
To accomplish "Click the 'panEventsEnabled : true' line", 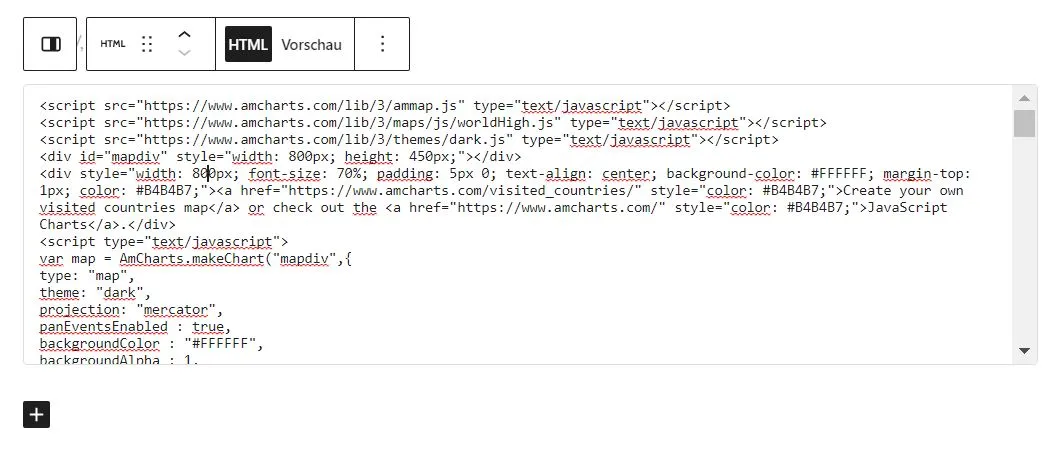I will point(135,327).
